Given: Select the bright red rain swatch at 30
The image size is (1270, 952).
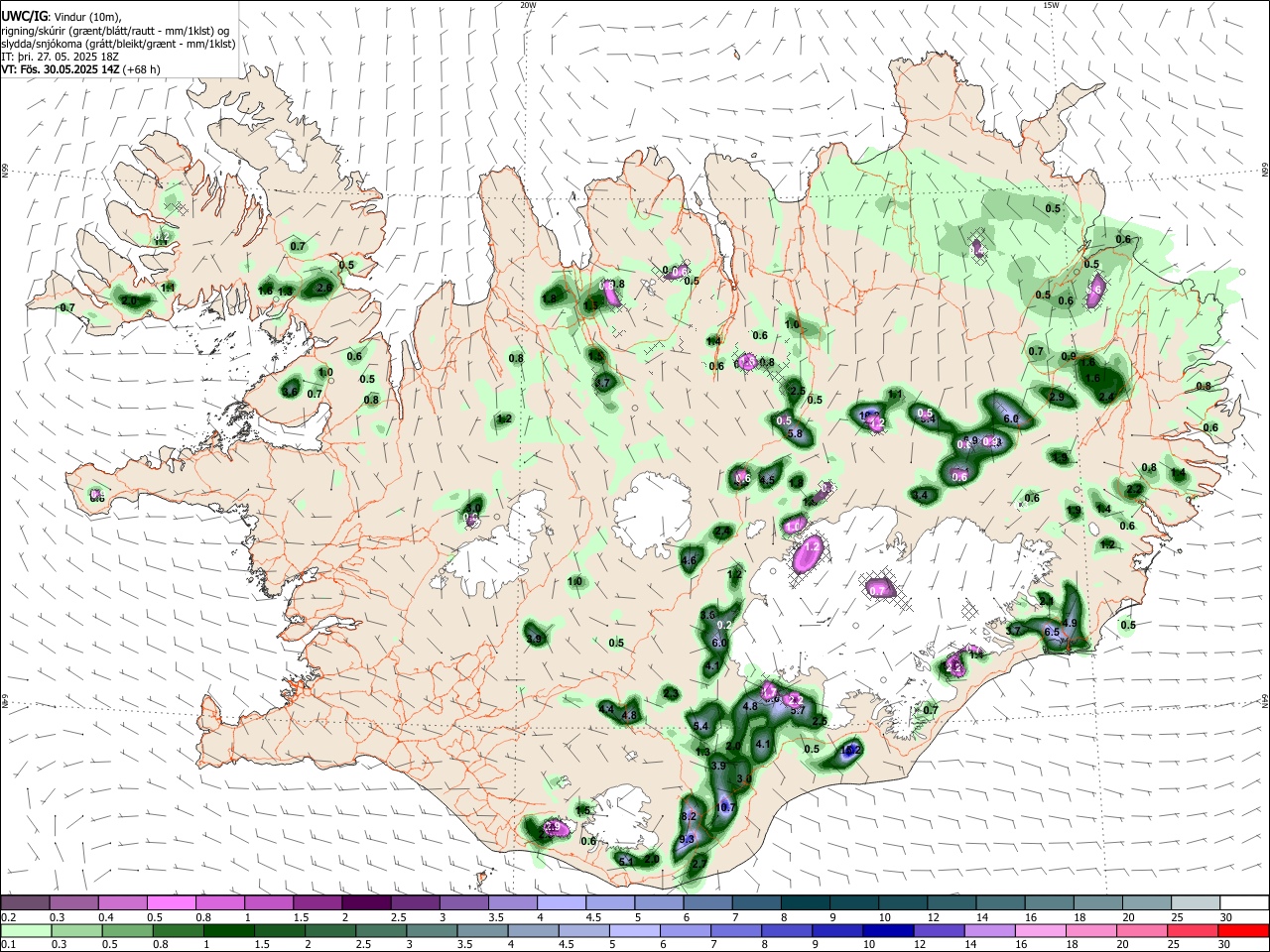Looking at the screenshot, I should [1244, 931].
